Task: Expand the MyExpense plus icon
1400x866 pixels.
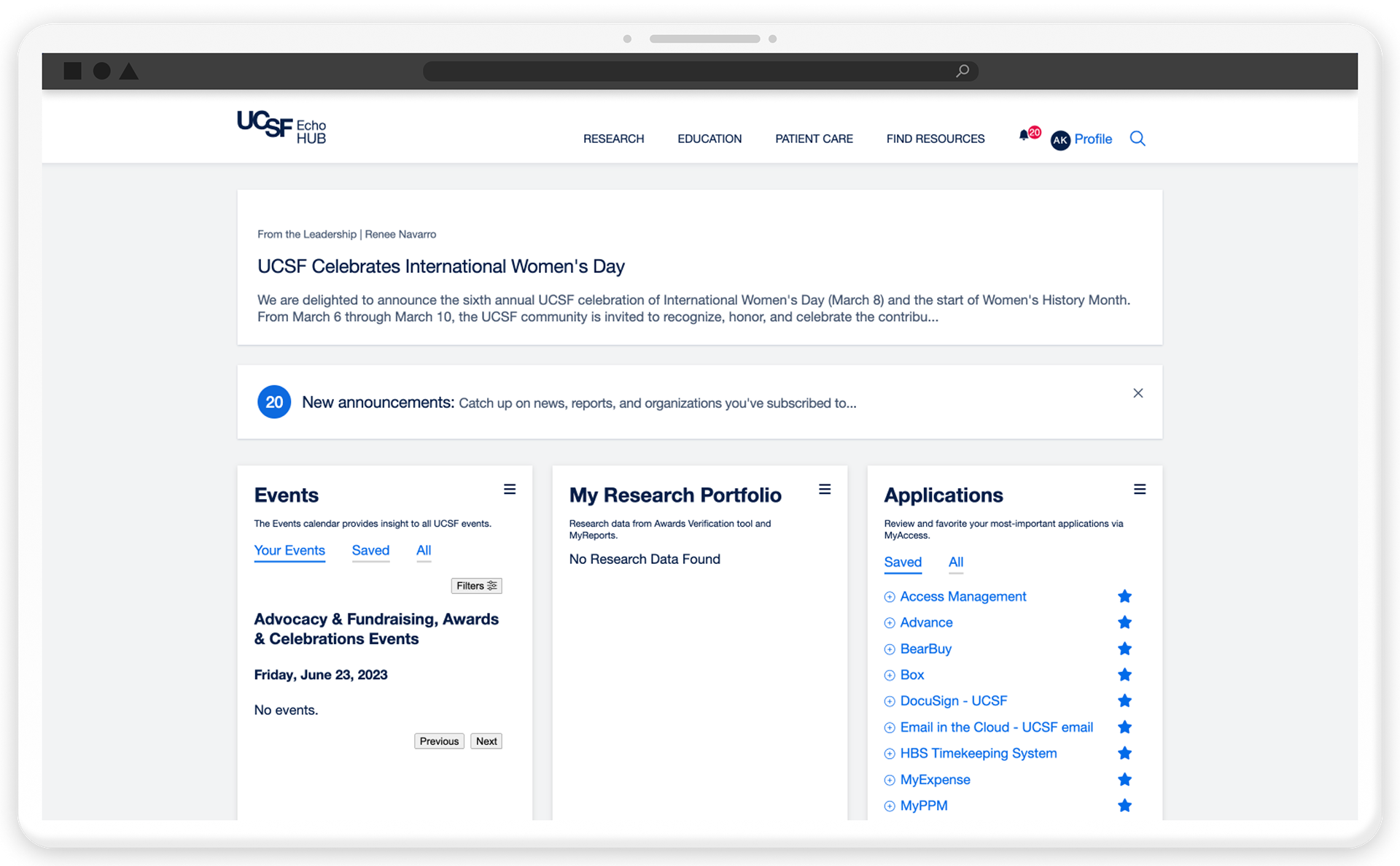Action: pyautogui.click(x=890, y=781)
